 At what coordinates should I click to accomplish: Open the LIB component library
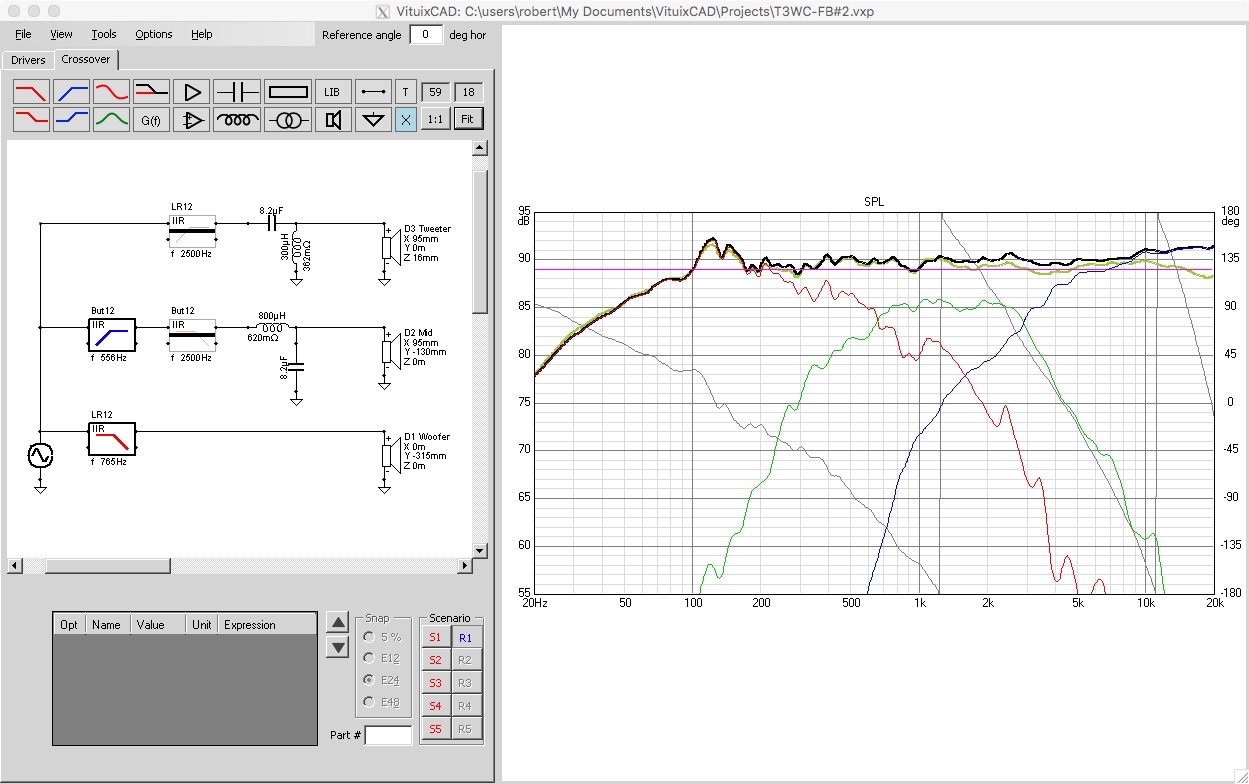(333, 92)
